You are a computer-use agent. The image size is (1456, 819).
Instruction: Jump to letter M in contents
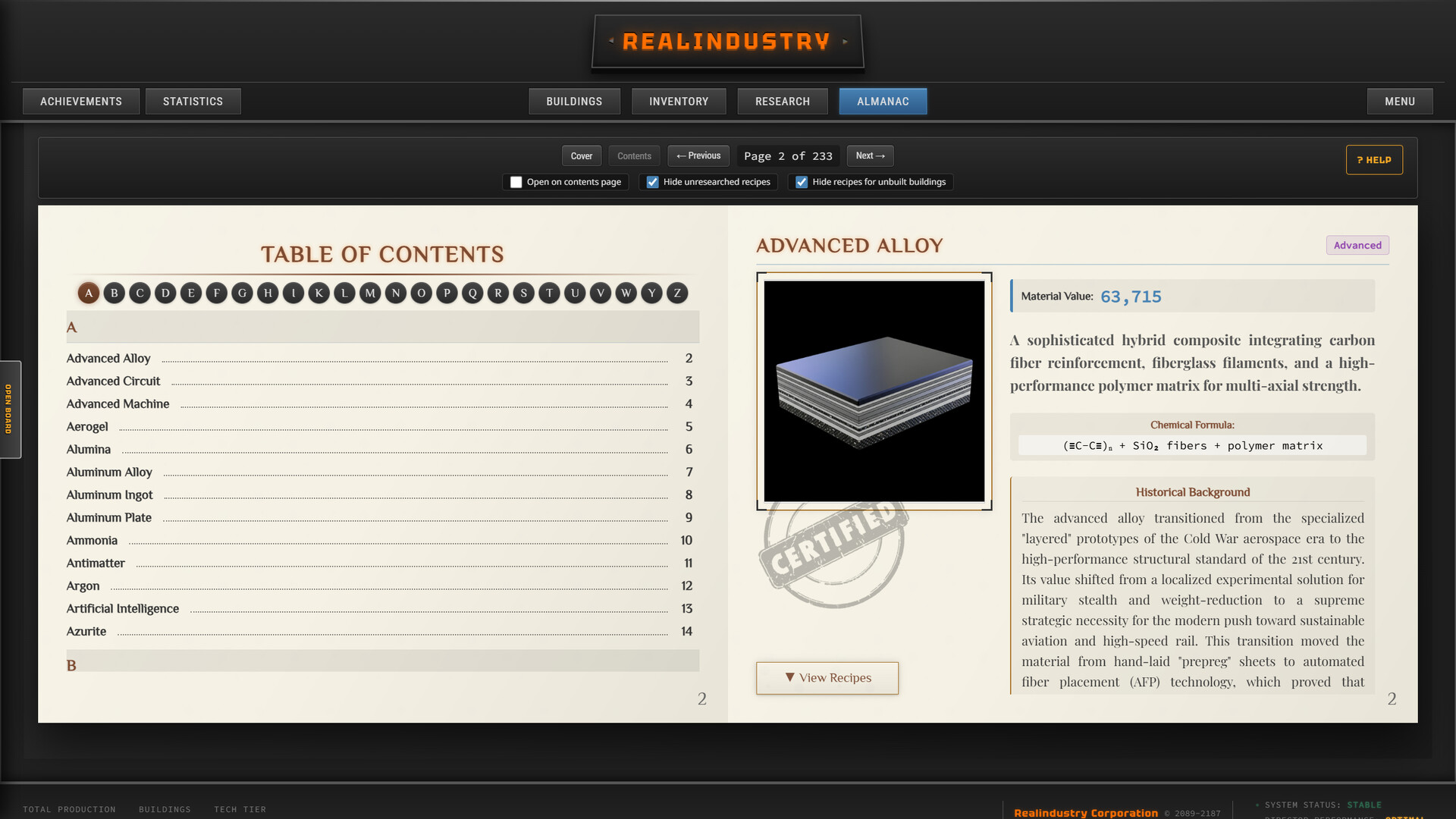(370, 293)
